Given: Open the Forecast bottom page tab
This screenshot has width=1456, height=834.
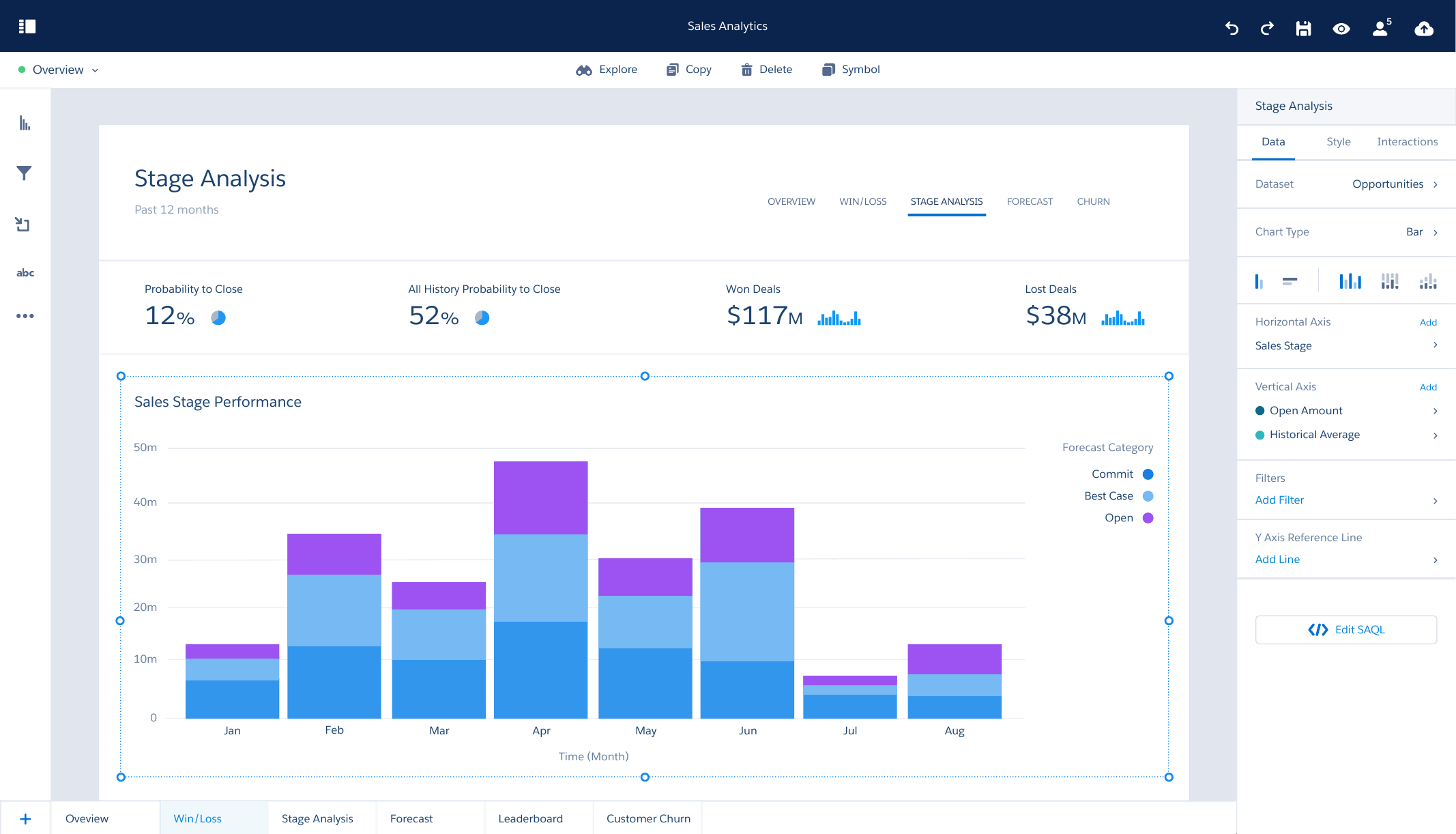Looking at the screenshot, I should click(431, 818).
